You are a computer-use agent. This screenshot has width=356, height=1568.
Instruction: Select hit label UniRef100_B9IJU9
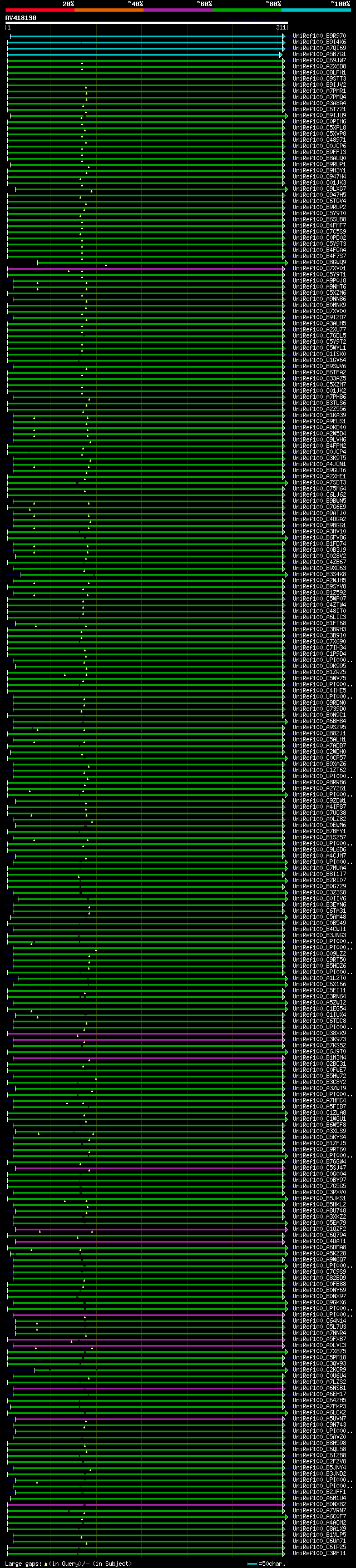tap(319, 116)
